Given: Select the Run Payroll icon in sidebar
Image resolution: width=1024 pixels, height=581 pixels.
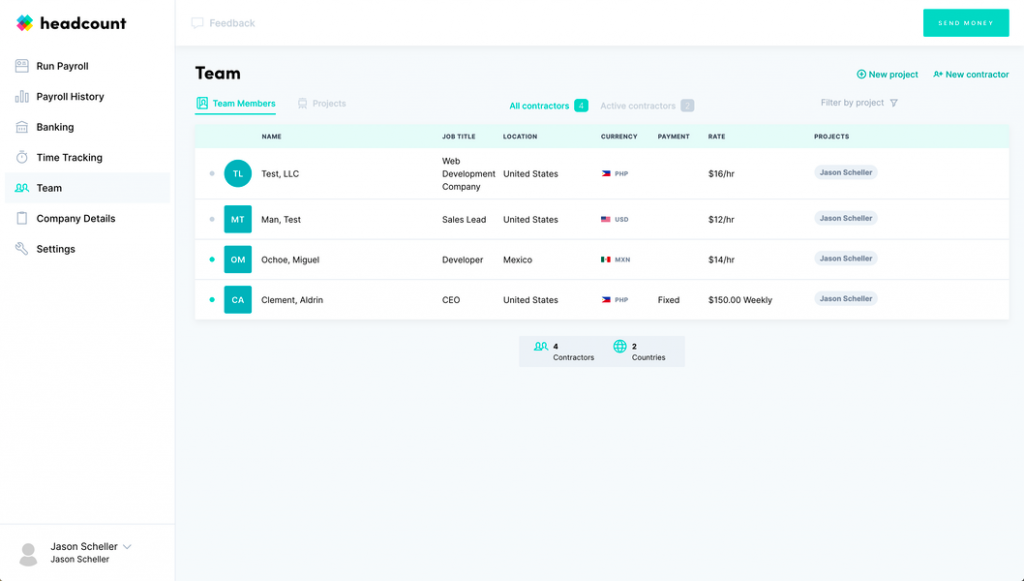Looking at the screenshot, I should [22, 65].
